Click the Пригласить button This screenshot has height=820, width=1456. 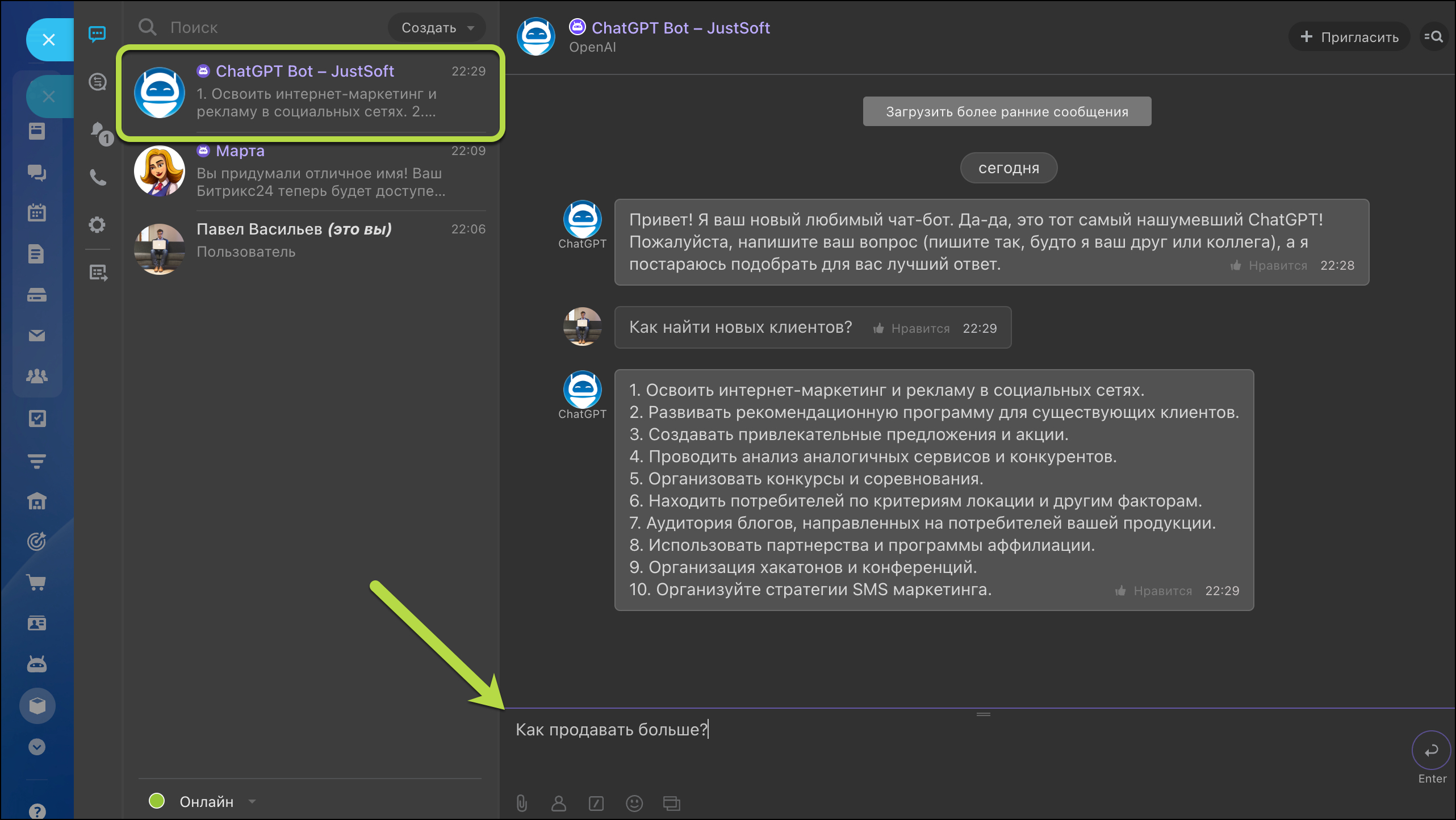(1349, 37)
